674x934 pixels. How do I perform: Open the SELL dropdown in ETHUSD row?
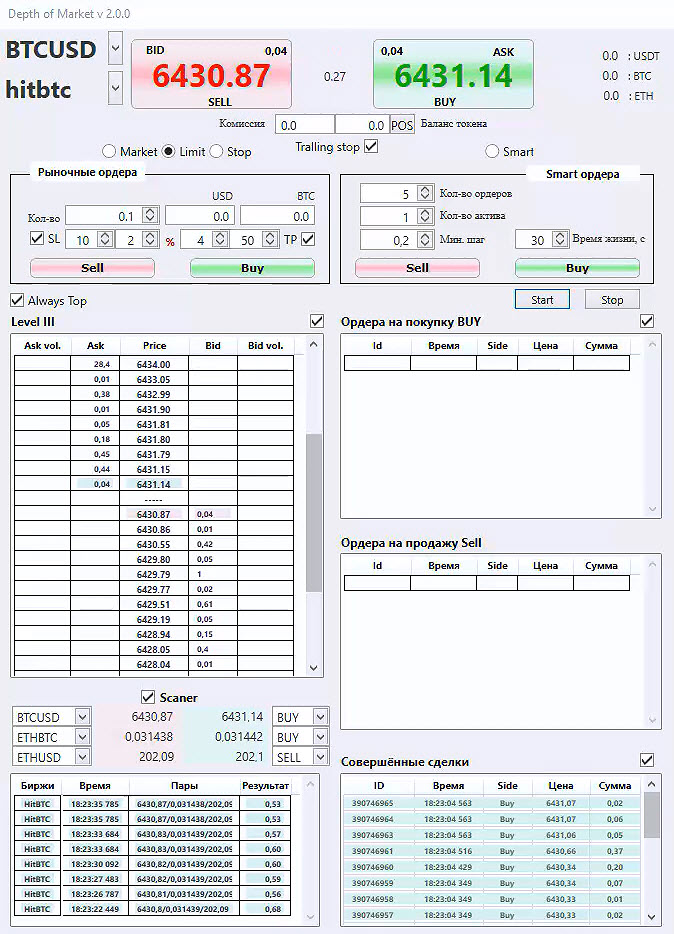[x=320, y=757]
